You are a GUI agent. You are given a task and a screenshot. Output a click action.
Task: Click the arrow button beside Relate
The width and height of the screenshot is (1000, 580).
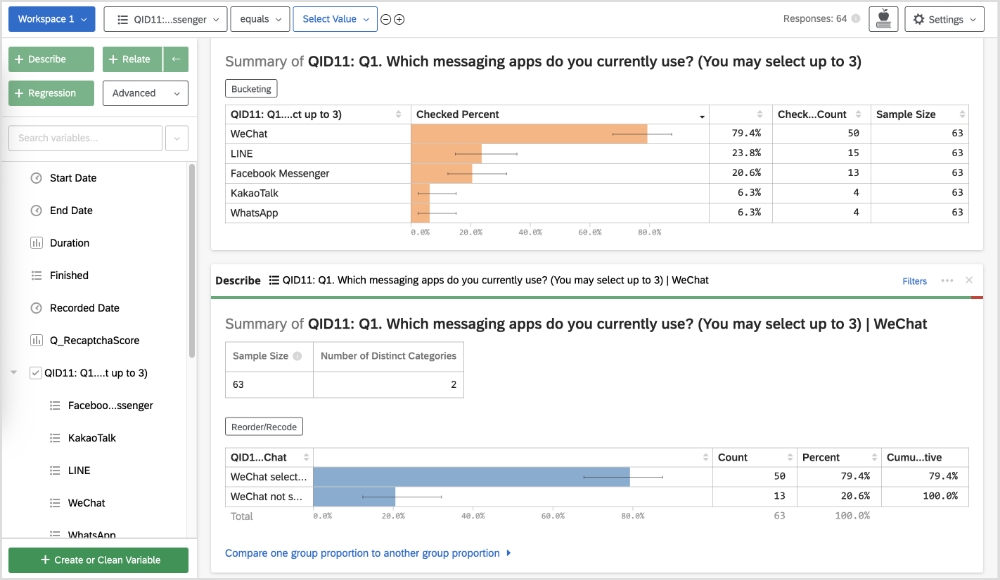click(x=175, y=59)
